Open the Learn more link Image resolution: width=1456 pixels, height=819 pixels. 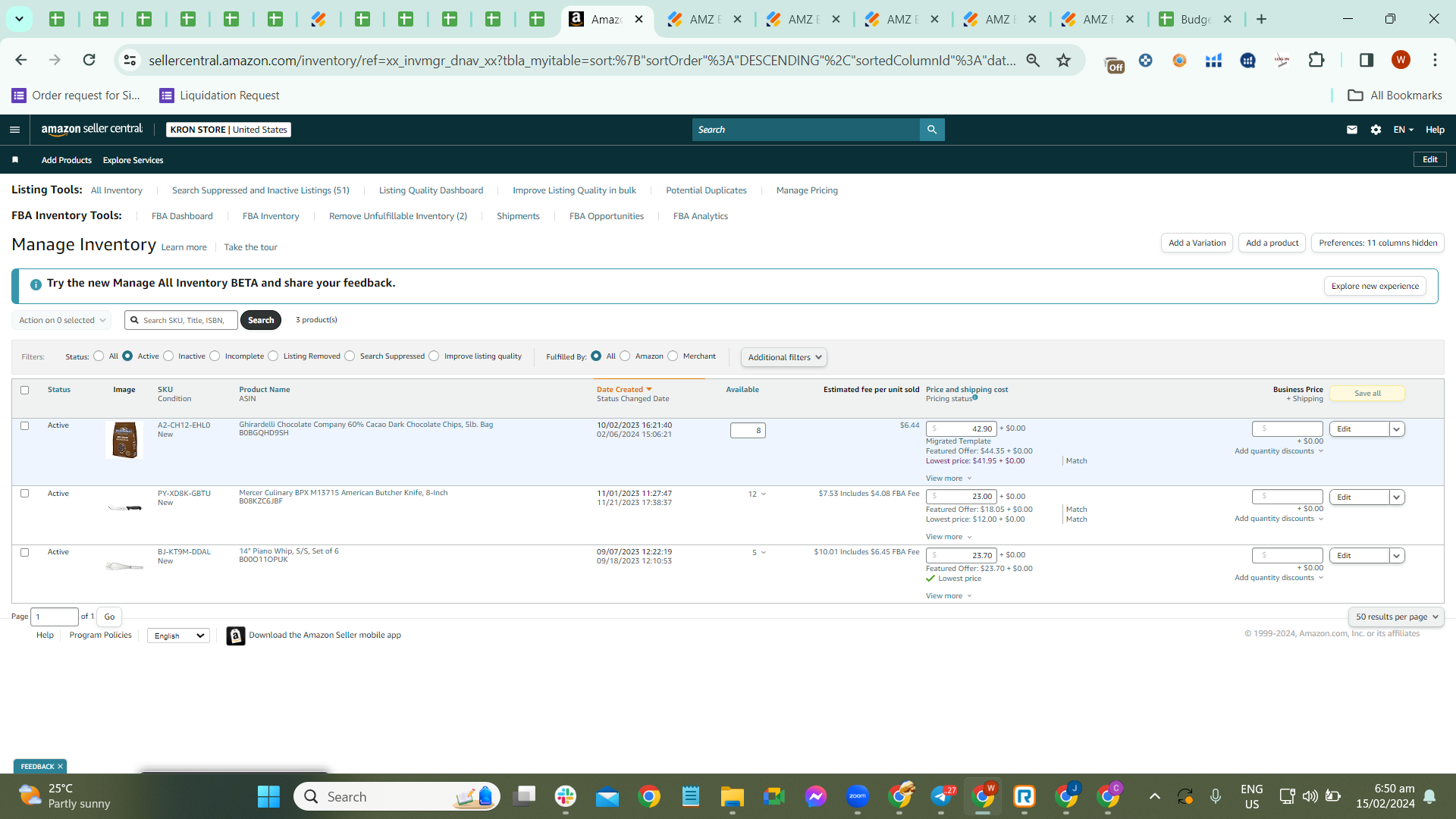click(x=184, y=247)
